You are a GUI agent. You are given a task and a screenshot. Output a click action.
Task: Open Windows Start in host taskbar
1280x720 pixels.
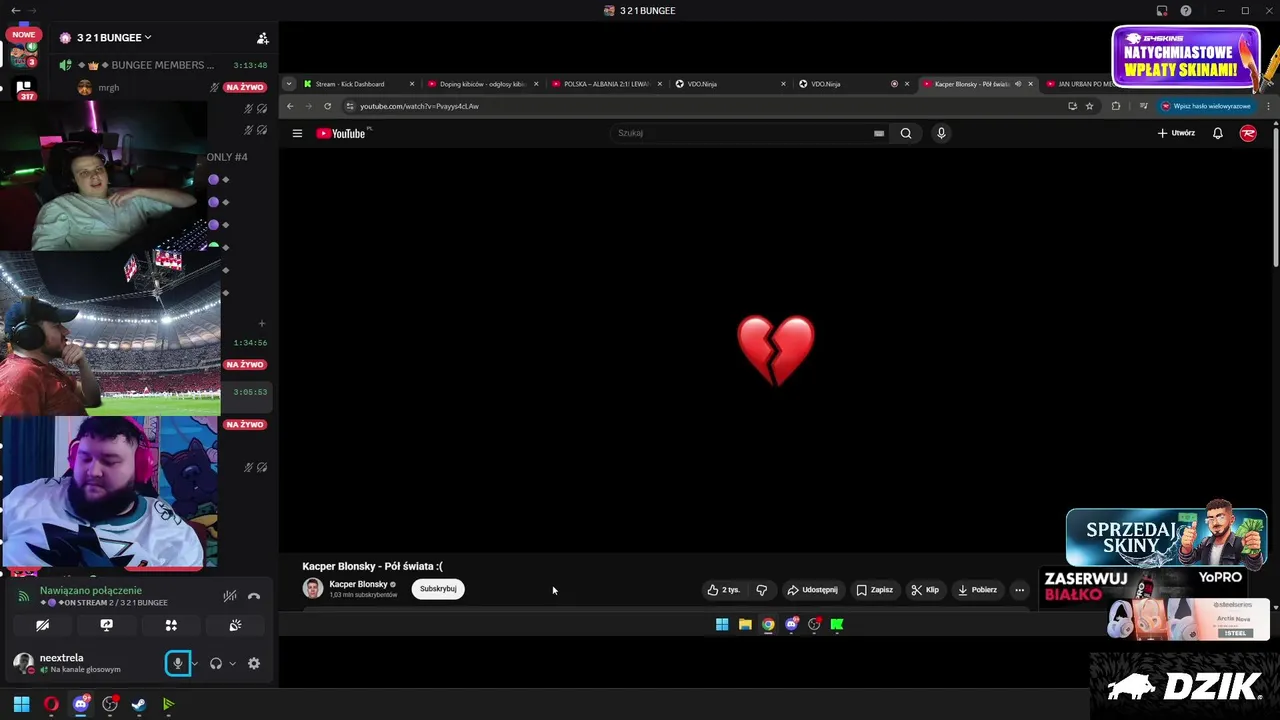[22, 704]
